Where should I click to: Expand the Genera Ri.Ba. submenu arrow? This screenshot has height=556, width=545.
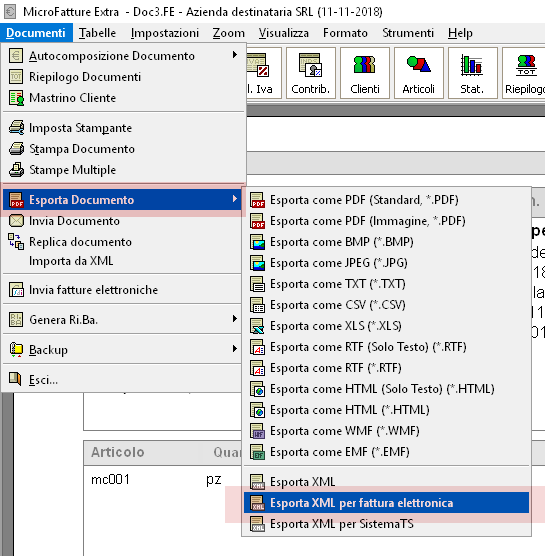(234, 318)
